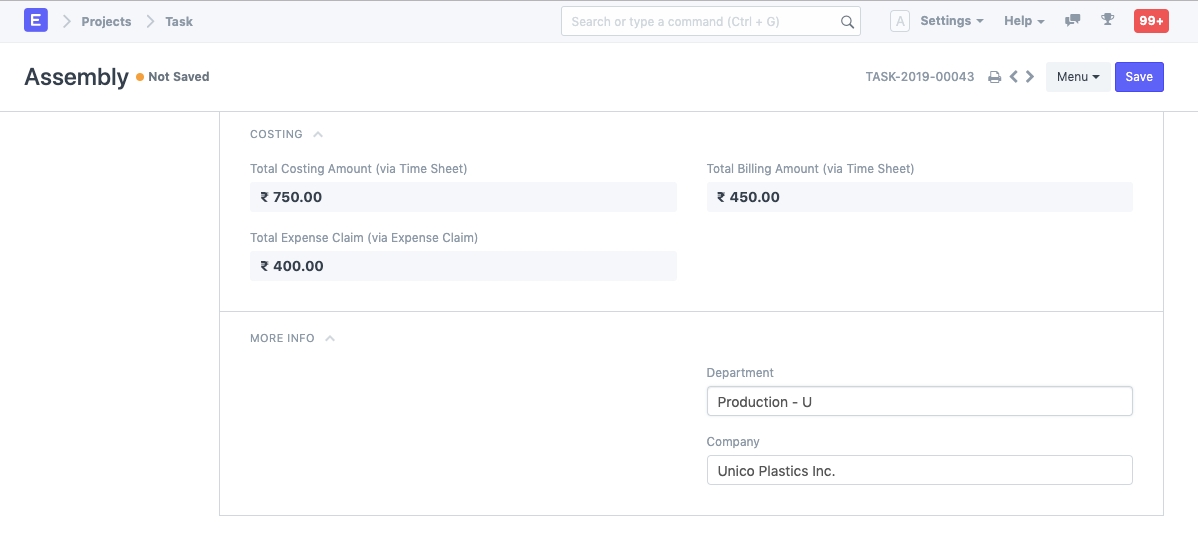Click the user avatar letter A
This screenshot has width=1198, height=546.
click(x=899, y=21)
